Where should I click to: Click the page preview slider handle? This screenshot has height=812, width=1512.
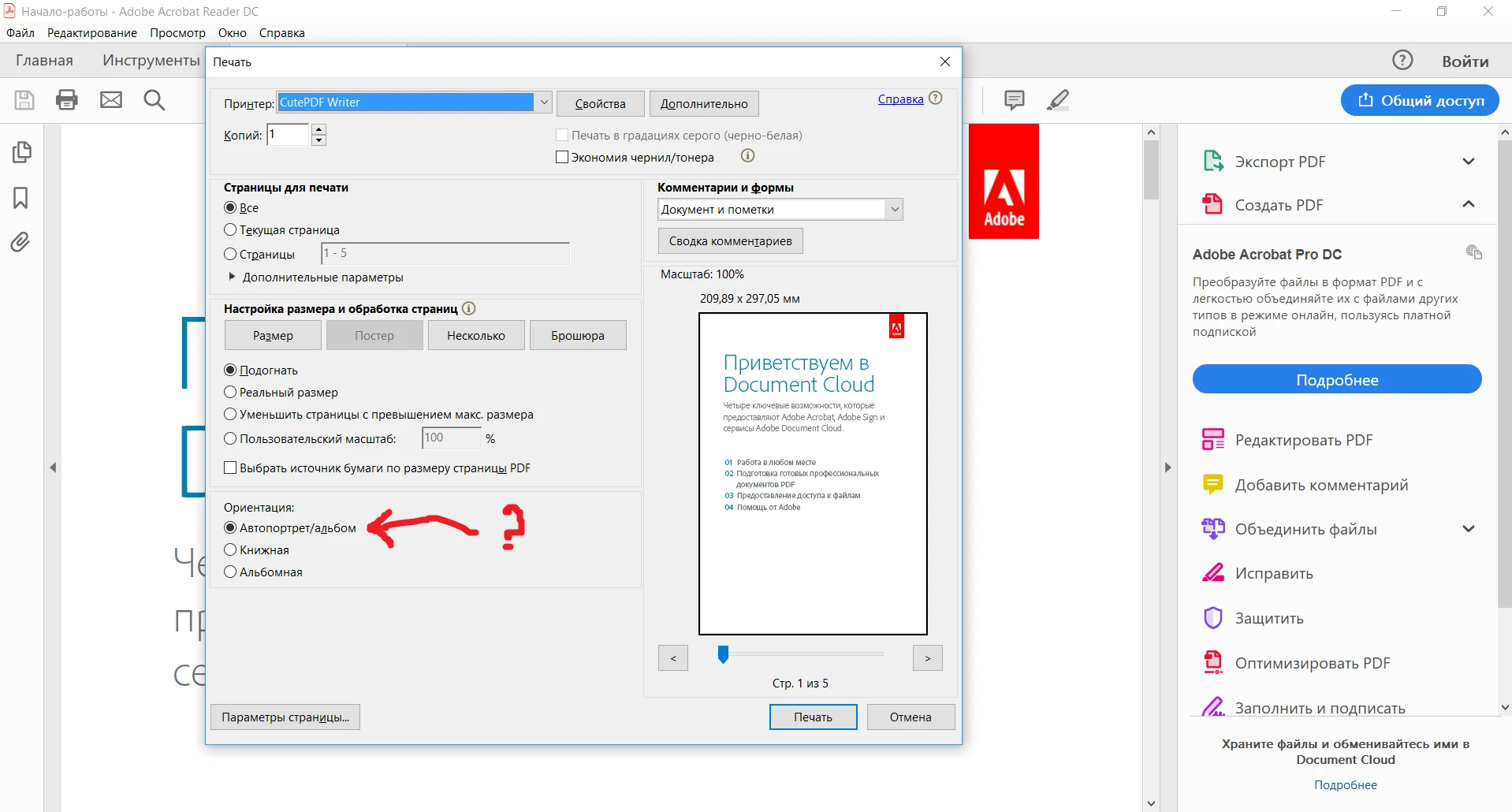tap(723, 654)
